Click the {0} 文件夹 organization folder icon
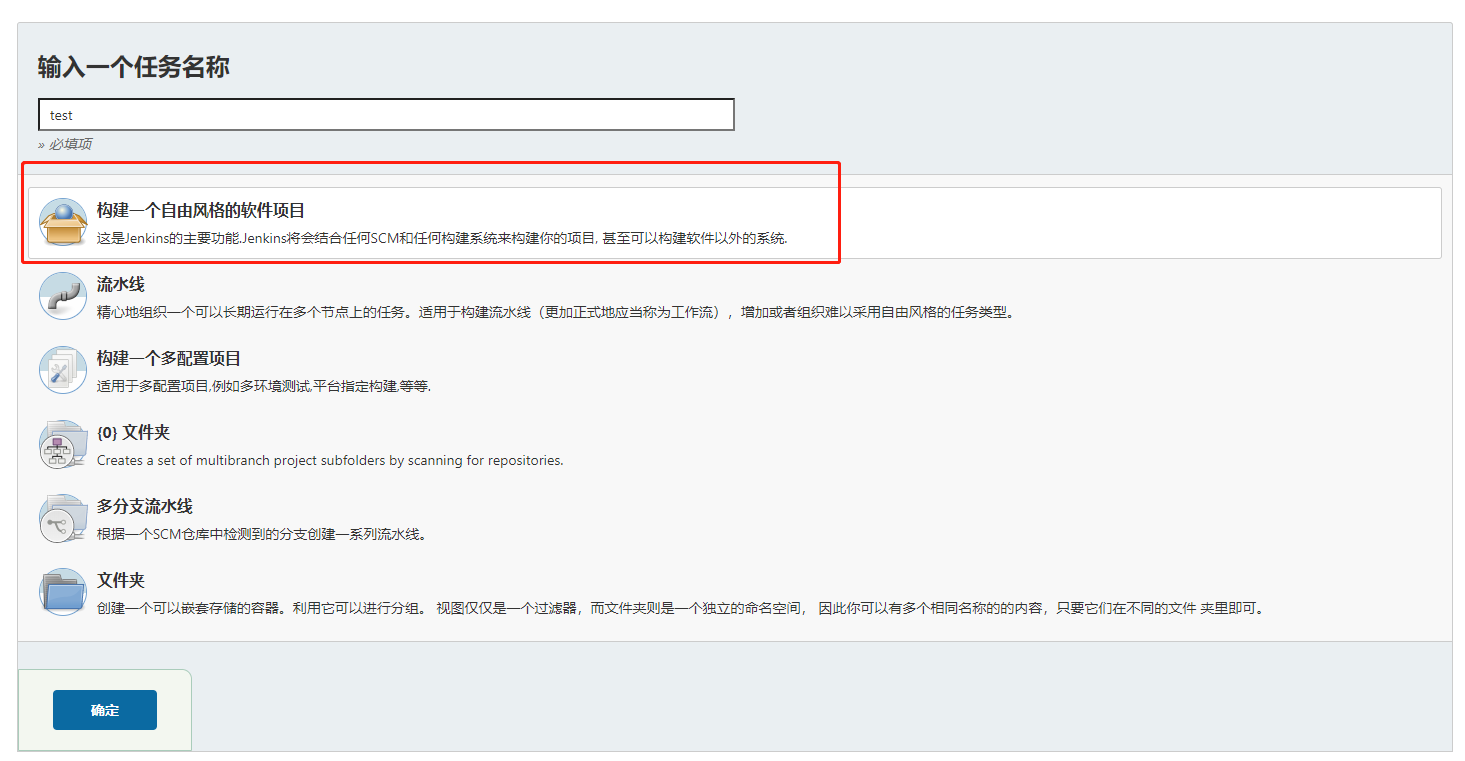Screen dimensions: 1465x761 click(x=63, y=444)
